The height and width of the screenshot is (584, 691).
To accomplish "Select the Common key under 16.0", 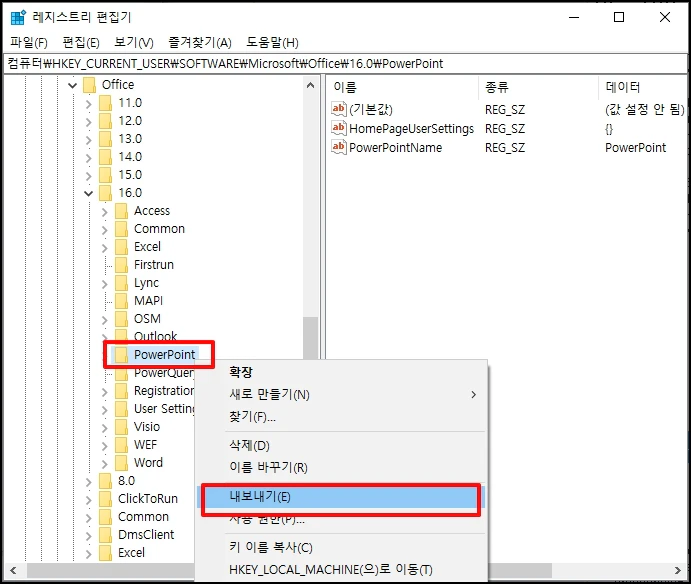I will point(159,229).
